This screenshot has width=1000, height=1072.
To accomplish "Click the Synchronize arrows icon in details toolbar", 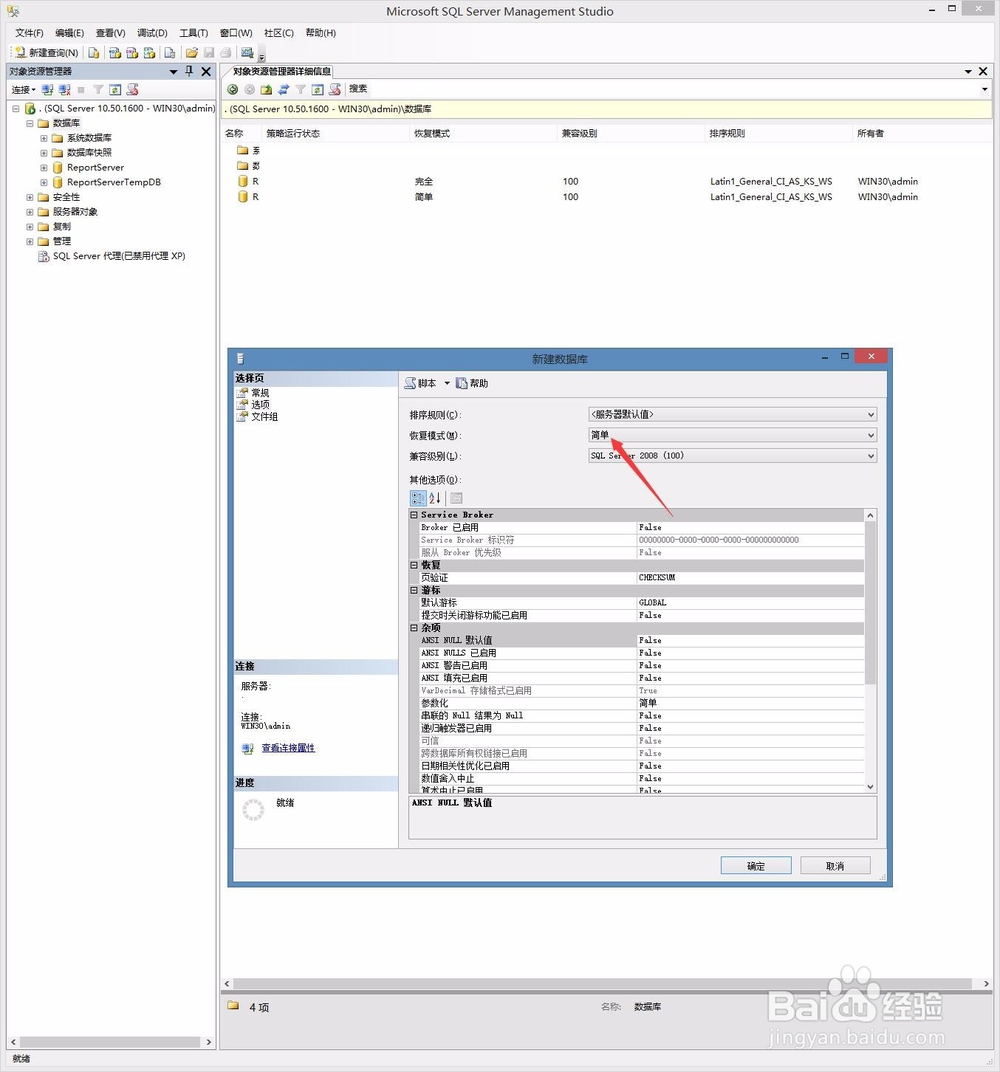I will [x=283, y=89].
